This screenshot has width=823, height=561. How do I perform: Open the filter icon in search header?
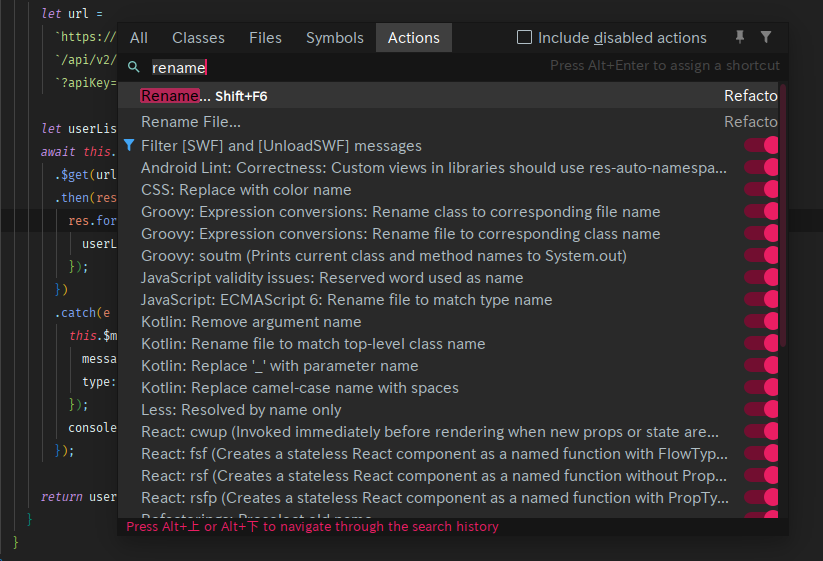click(766, 37)
